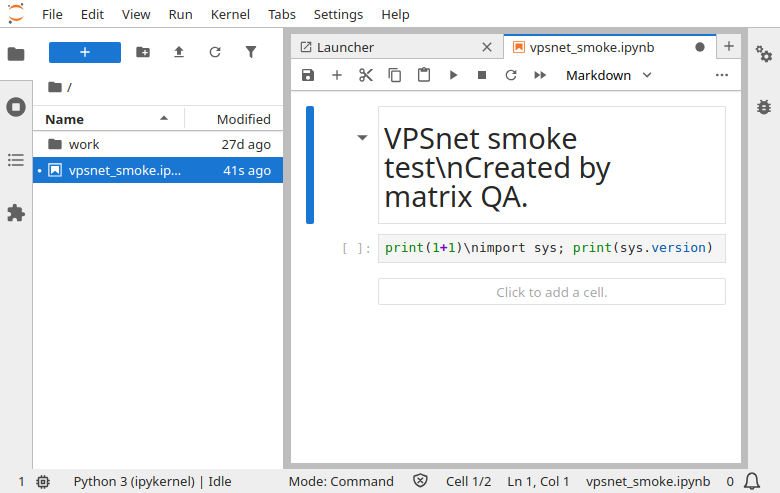This screenshot has width=780, height=493.
Task: Open the Help menu
Action: (395, 14)
